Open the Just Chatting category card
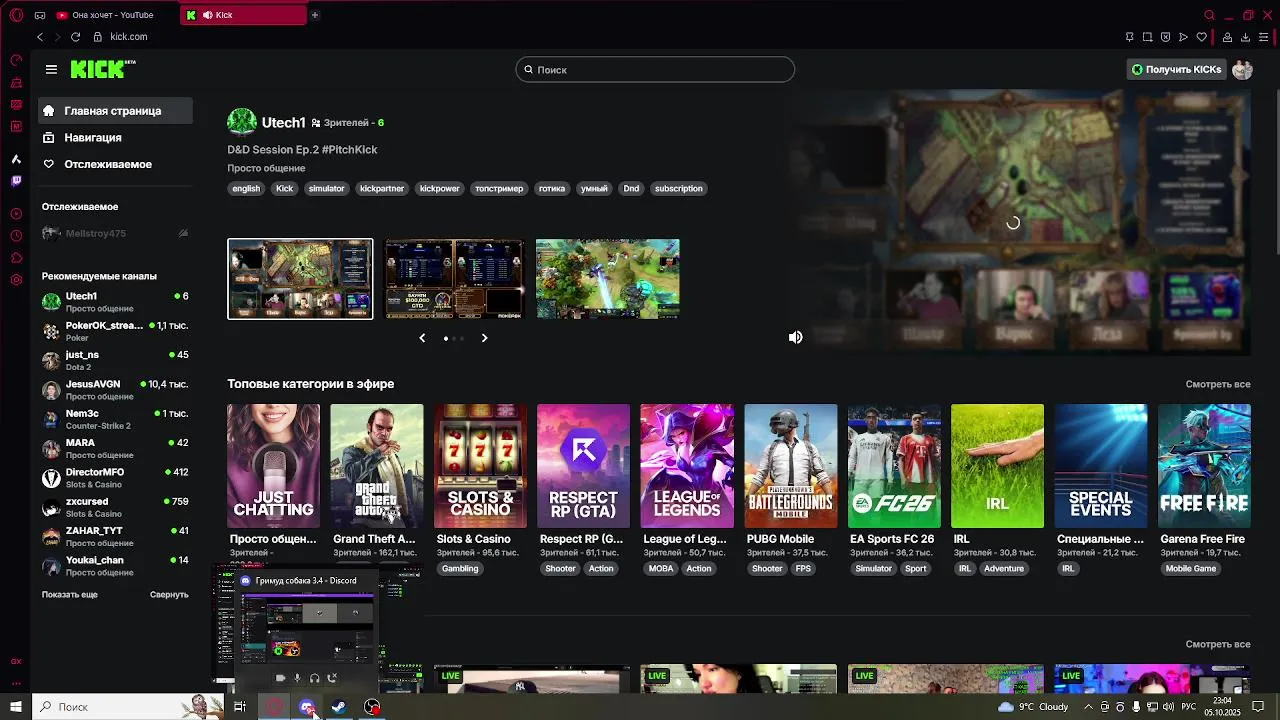 273,466
